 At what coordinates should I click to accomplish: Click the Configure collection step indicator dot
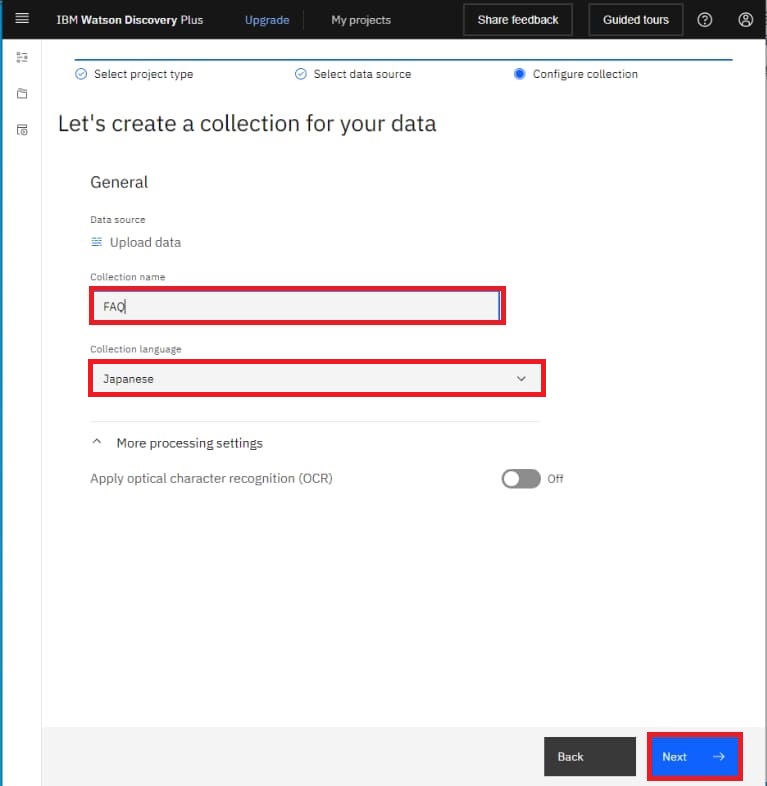pyautogui.click(x=519, y=74)
